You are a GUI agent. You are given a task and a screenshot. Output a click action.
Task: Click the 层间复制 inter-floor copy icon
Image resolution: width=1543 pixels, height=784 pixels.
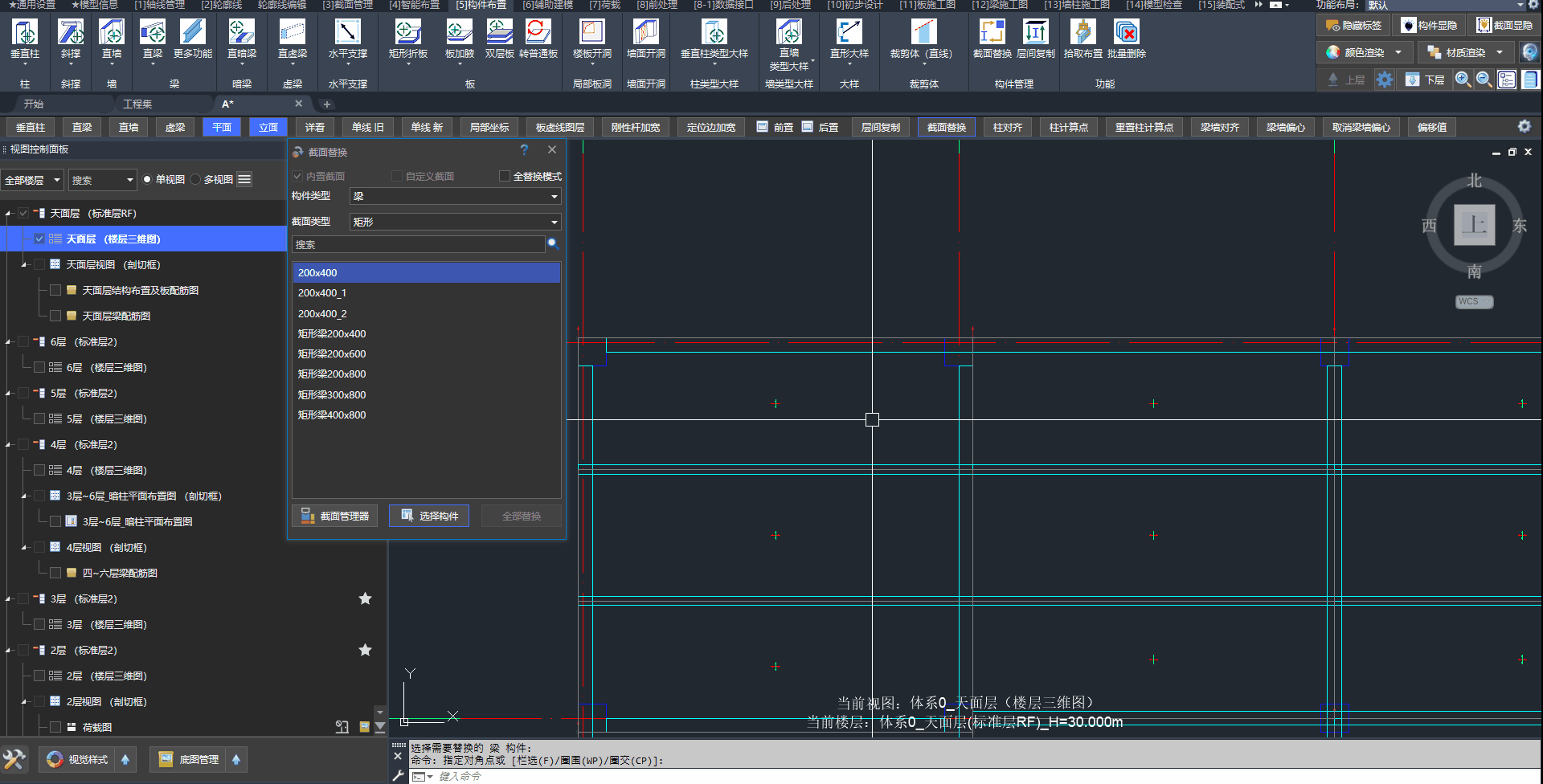click(1035, 34)
